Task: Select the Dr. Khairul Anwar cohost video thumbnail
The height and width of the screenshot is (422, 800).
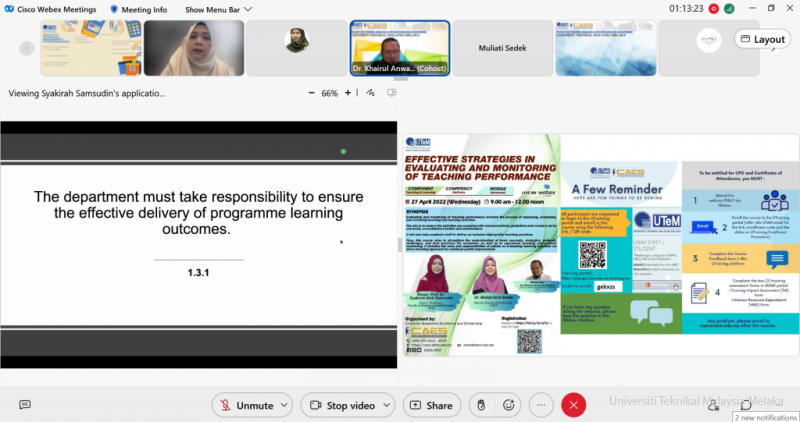Action: tap(400, 48)
